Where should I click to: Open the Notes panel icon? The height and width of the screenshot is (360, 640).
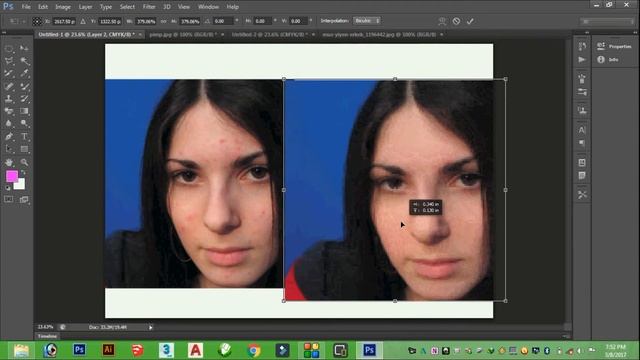tap(582, 176)
